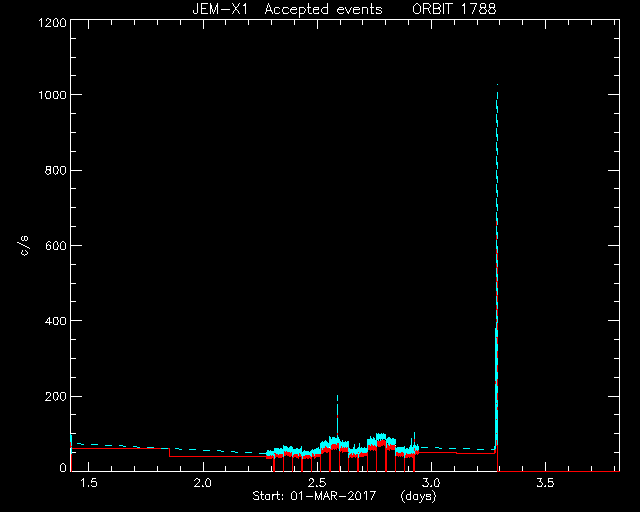Viewport: 640px width, 512px height.
Task: Click the 1000 y-axis tick label
Action: point(52,95)
